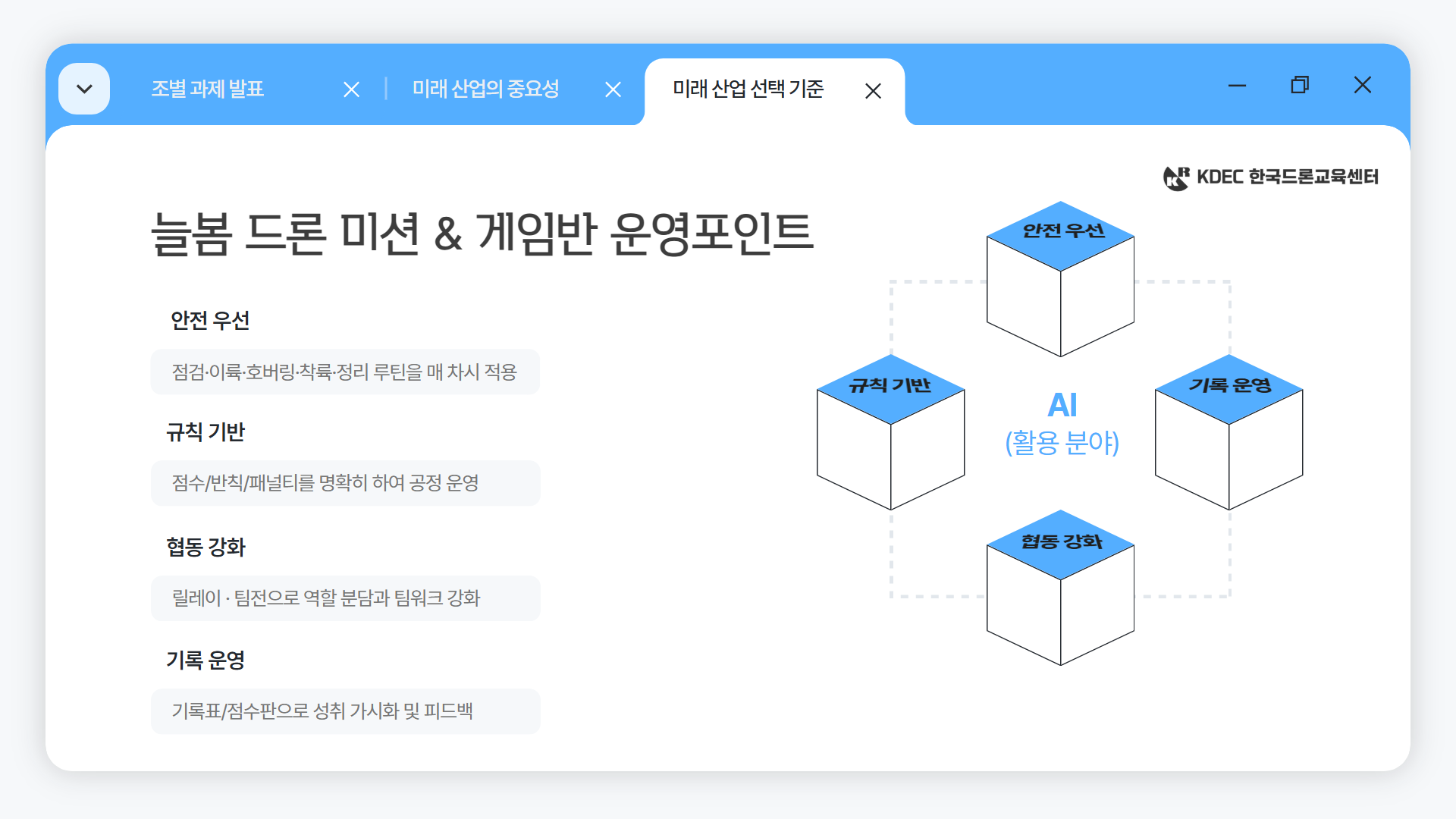Click the 협동 강화 heading text

(206, 547)
